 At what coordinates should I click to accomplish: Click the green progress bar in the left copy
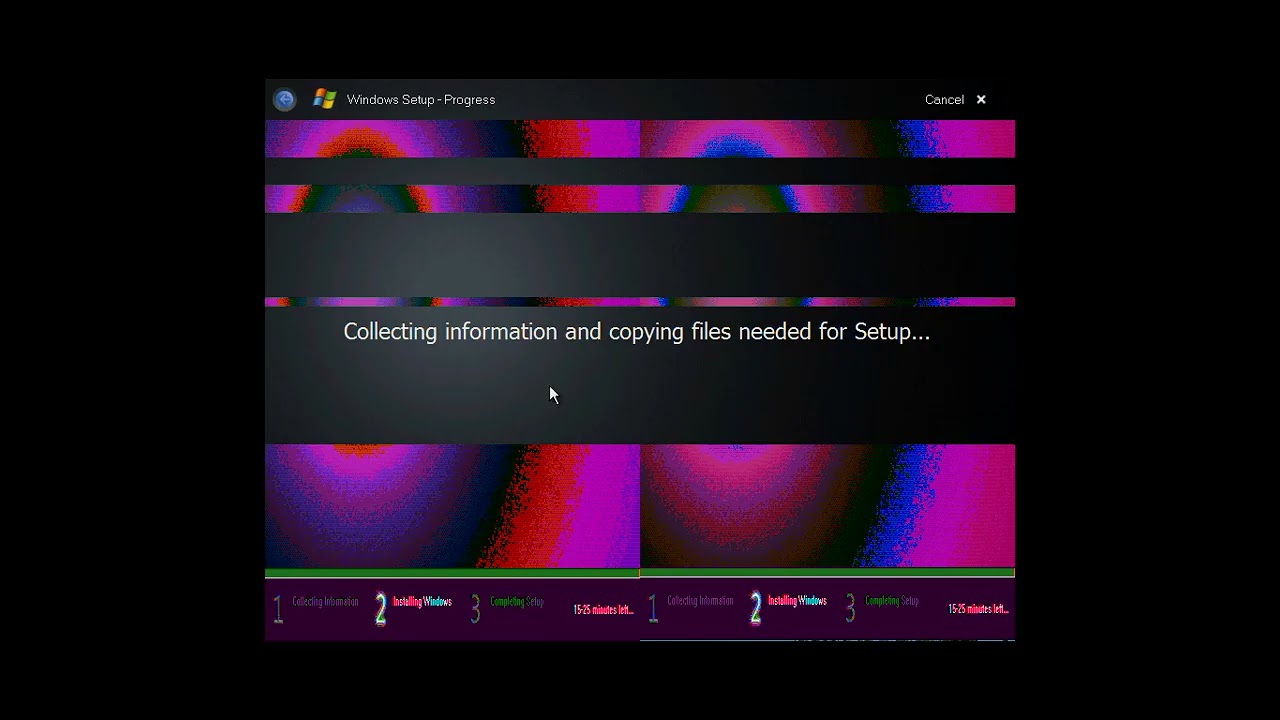[x=452, y=574]
